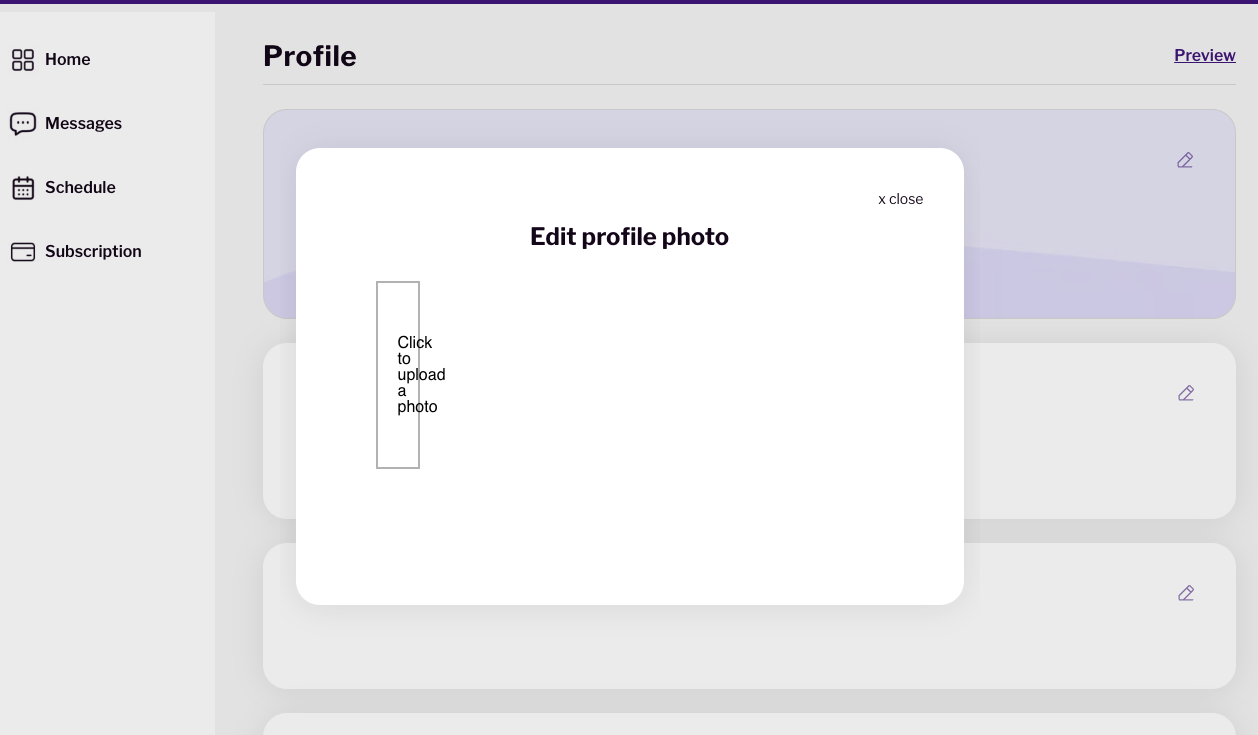Click the Schedule calendar icon
Viewport: 1258px width, 735px height.
pyautogui.click(x=23, y=188)
